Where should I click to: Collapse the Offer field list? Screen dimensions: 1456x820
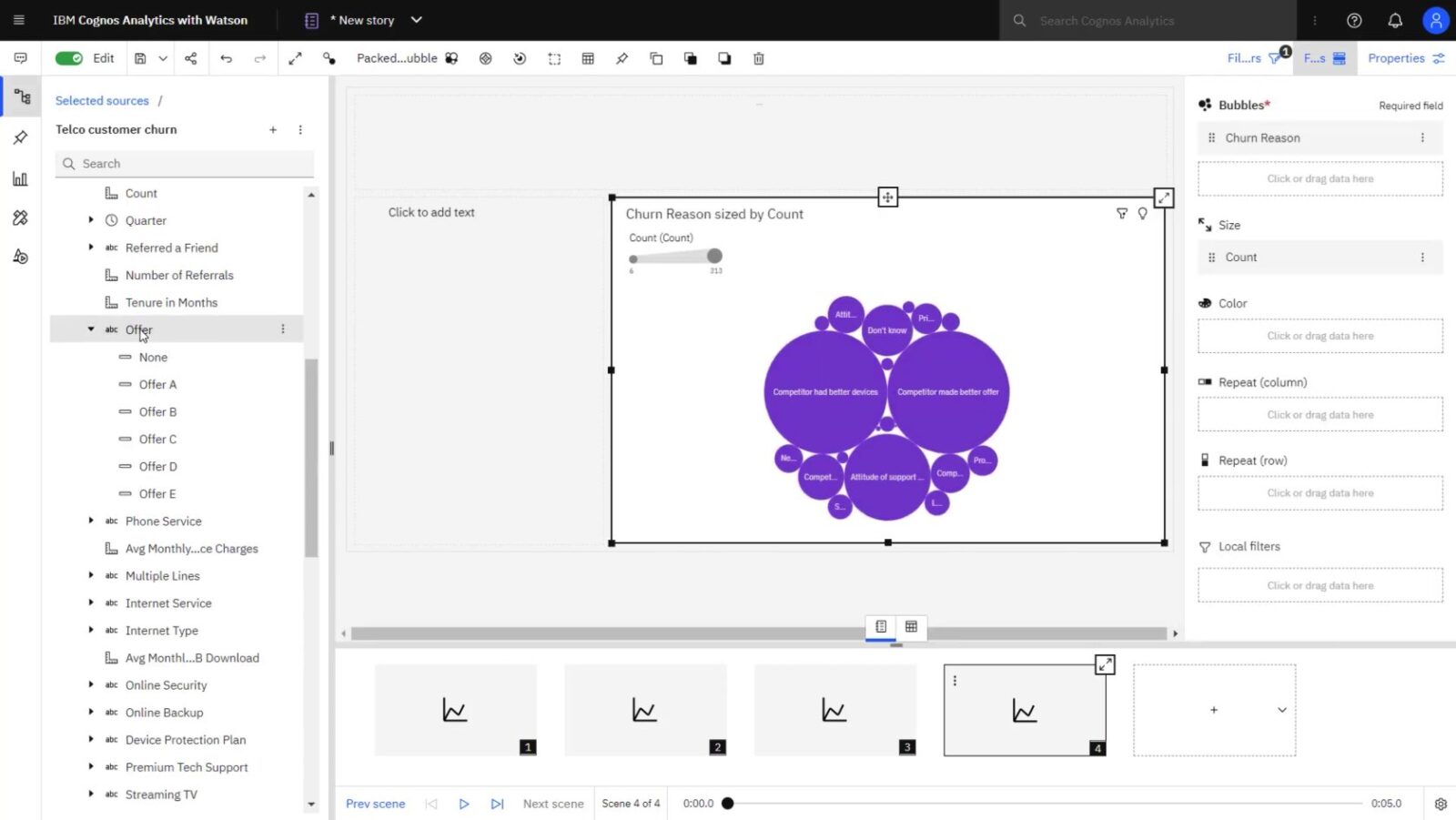[90, 329]
